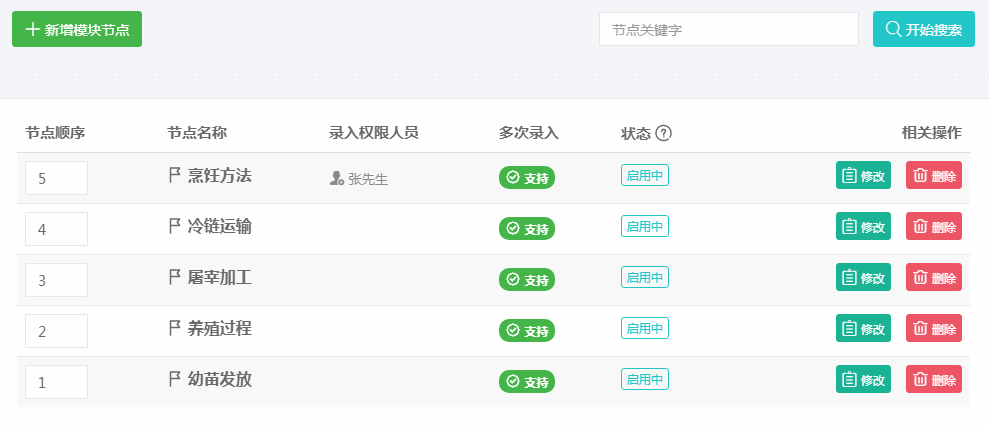Toggle 启用中 status for 冷链运输
This screenshot has height=426, width=989.
click(645, 226)
